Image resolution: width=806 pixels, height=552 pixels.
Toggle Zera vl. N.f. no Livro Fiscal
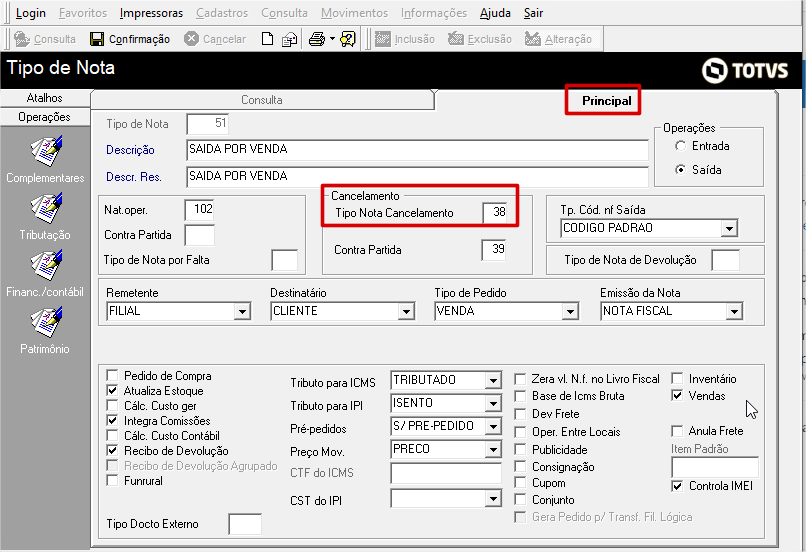tap(520, 379)
